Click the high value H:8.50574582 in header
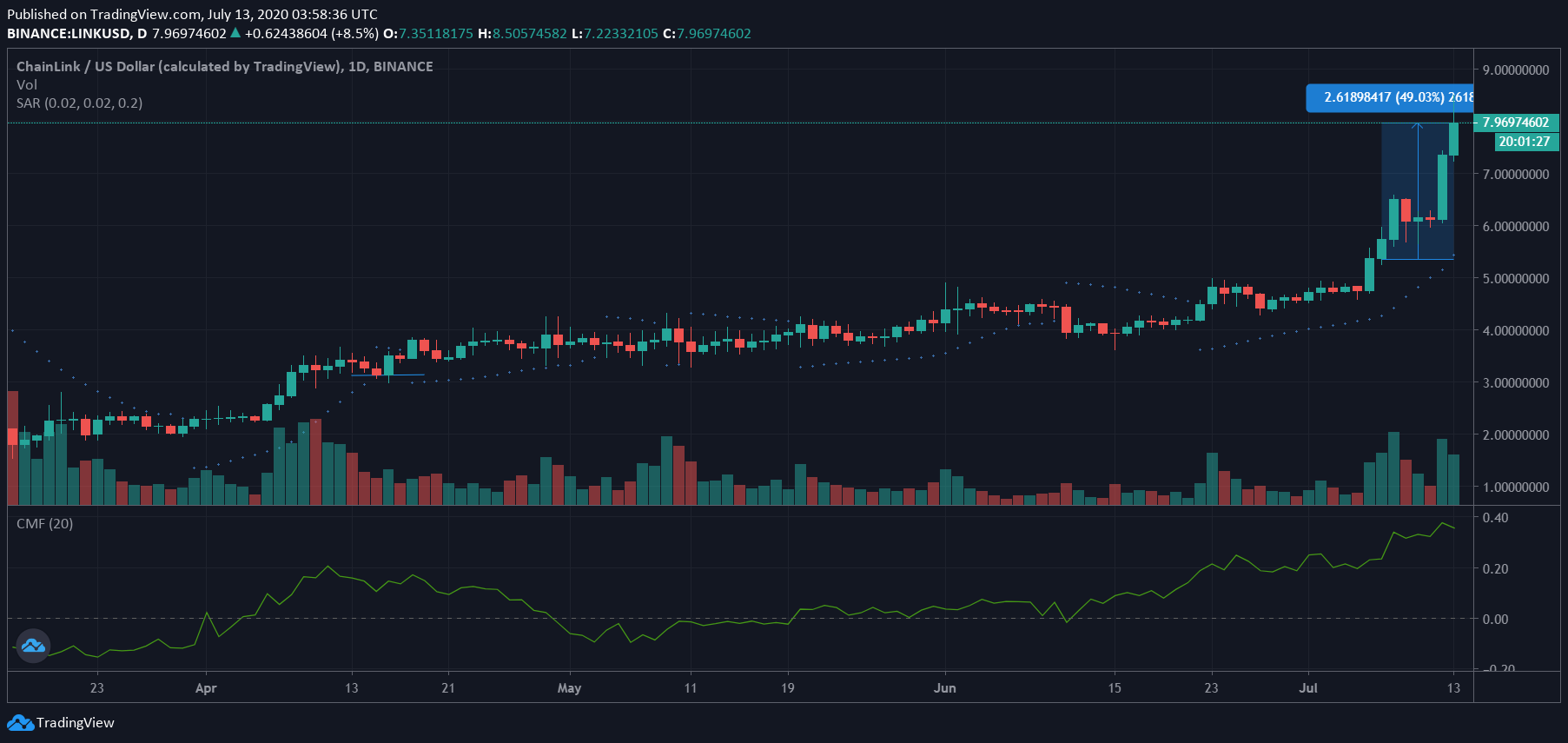This screenshot has height=743, width=1568. 522,34
